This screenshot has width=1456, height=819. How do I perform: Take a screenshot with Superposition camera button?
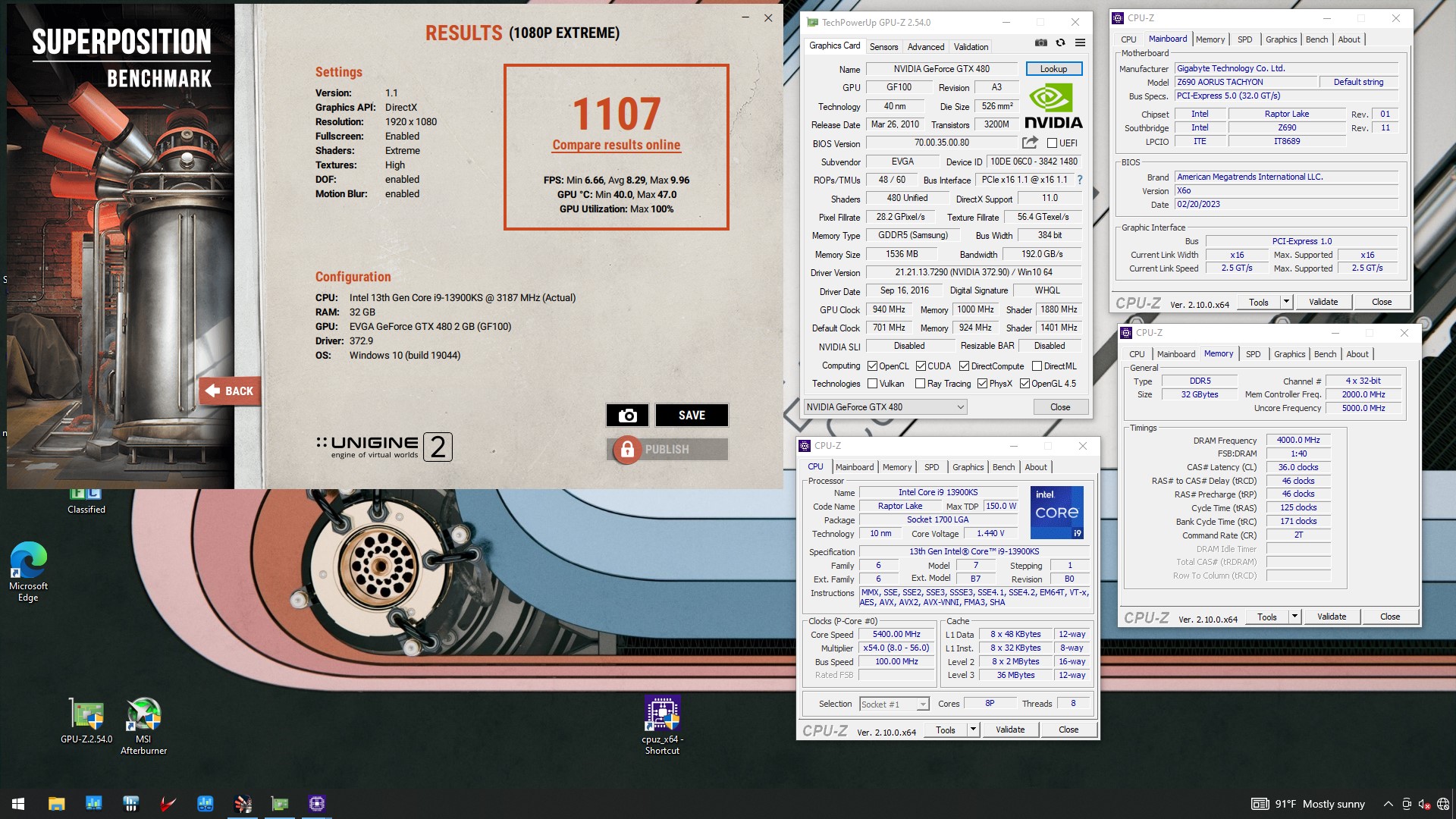(627, 415)
